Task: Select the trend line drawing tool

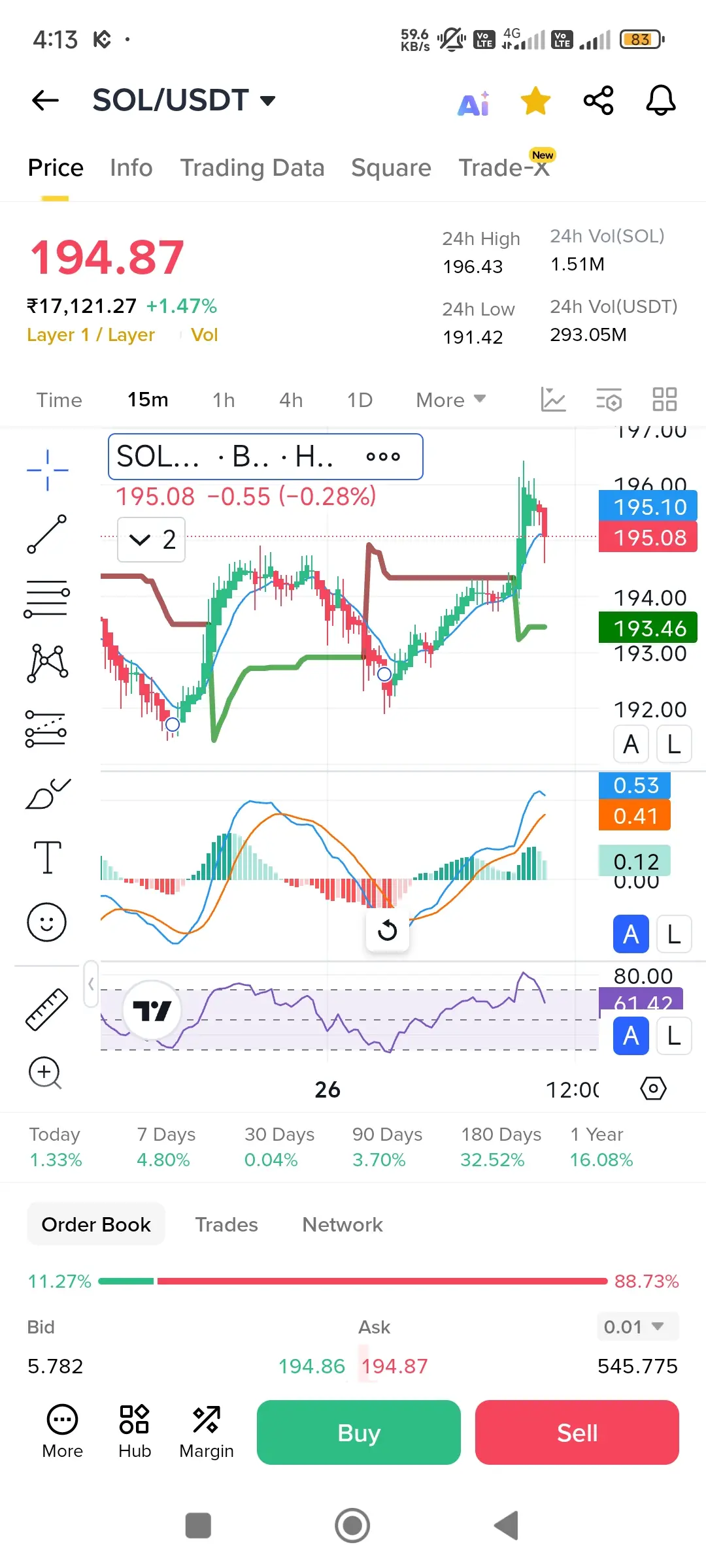Action: [x=47, y=534]
